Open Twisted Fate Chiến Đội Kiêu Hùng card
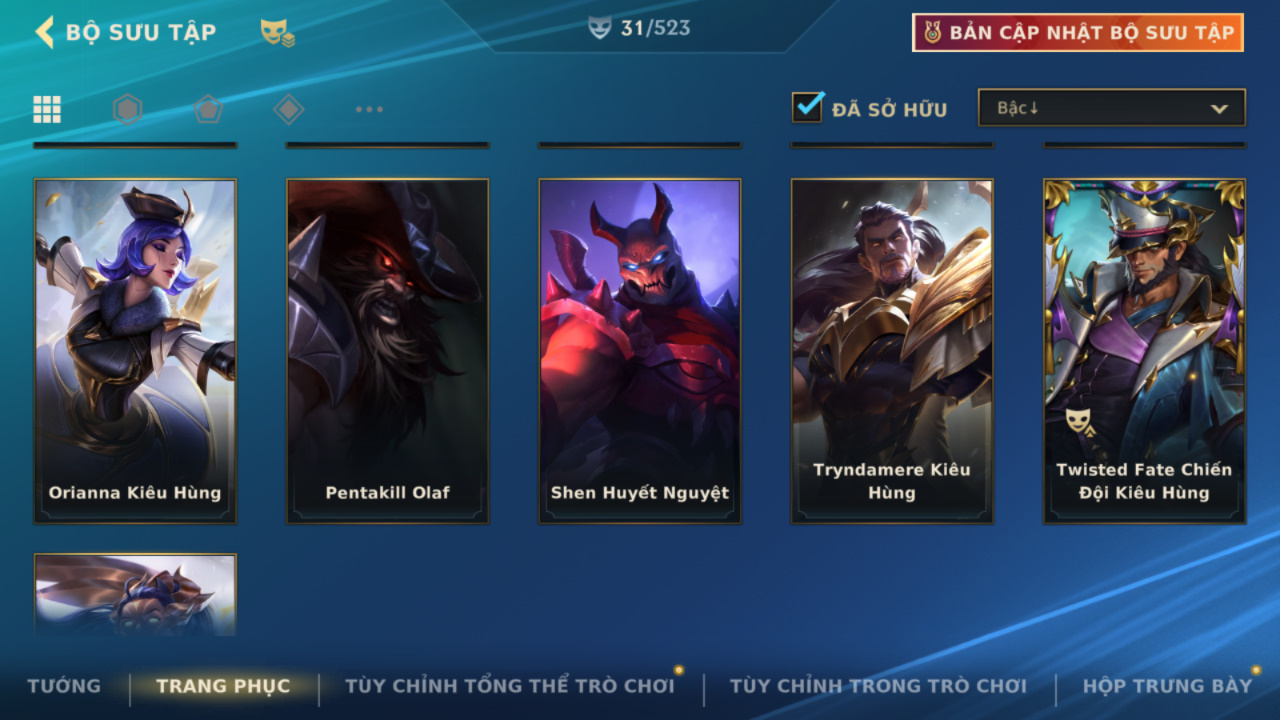Viewport: 1280px width, 720px height. coord(1145,351)
